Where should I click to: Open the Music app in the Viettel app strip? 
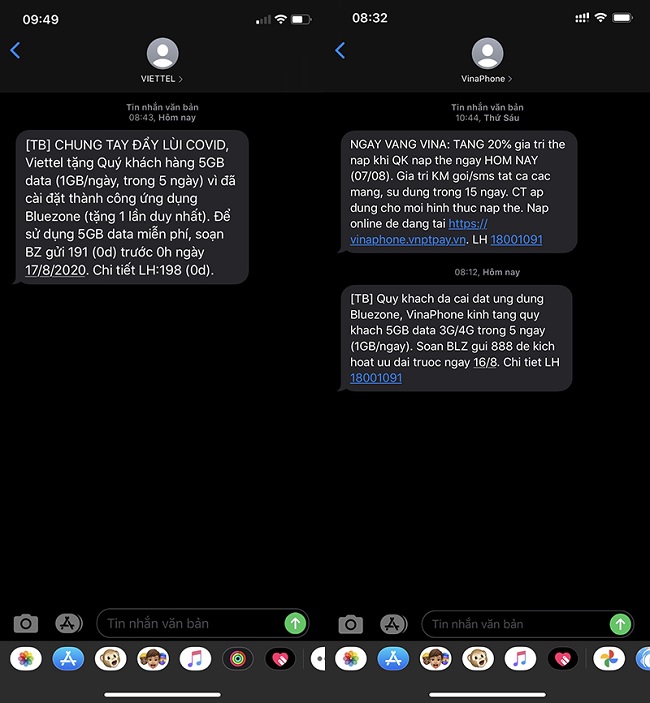click(x=195, y=659)
